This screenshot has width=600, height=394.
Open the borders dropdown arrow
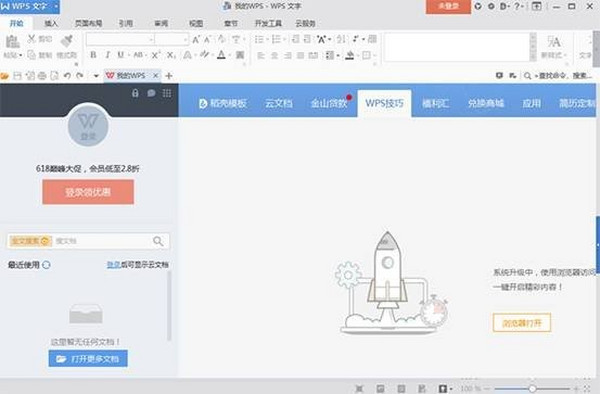pos(374,56)
